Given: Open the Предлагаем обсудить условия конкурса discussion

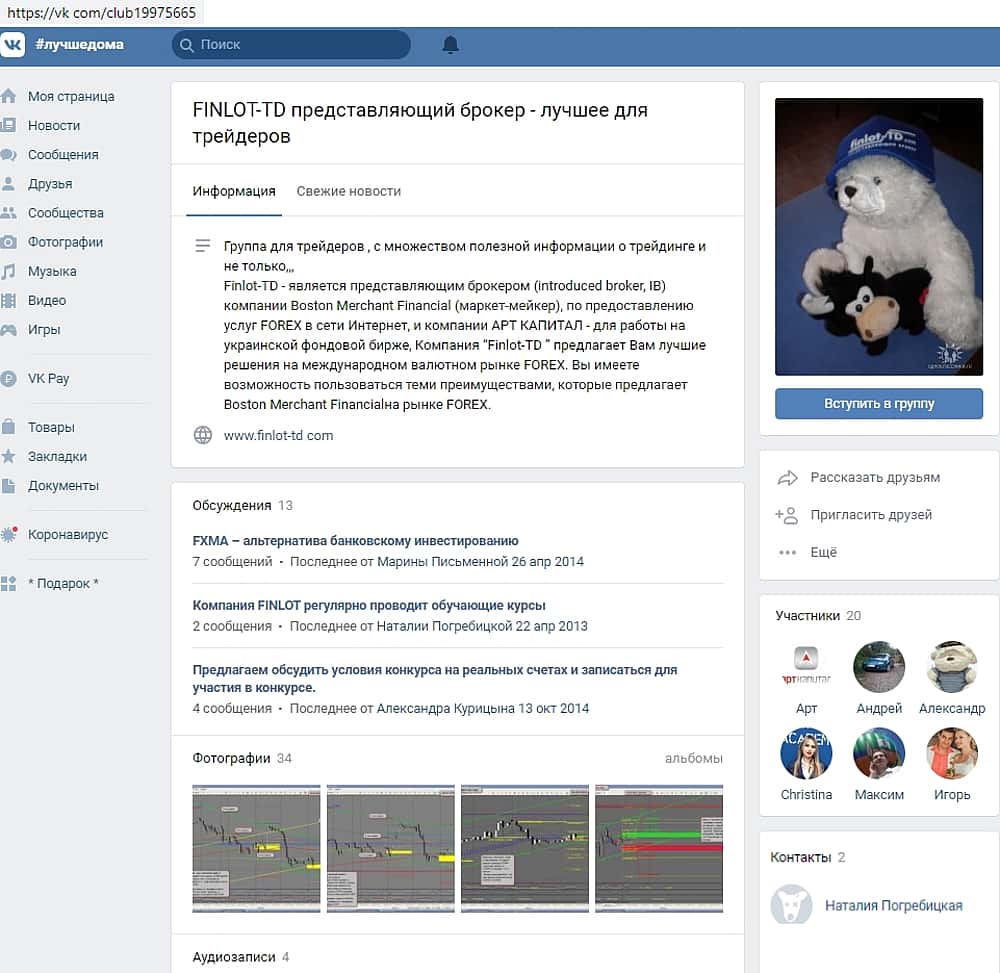Looking at the screenshot, I should point(435,678).
